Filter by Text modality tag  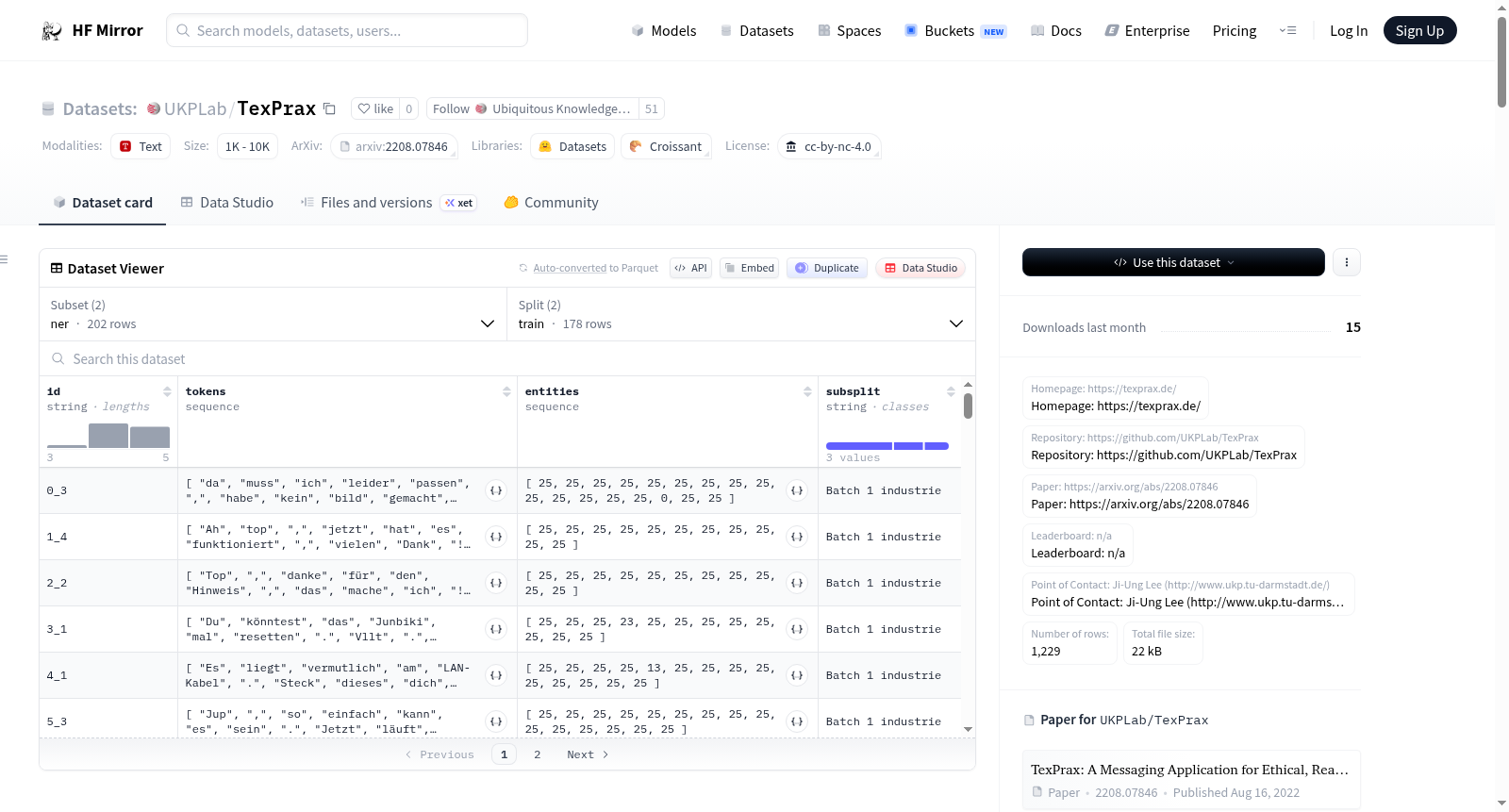[141, 146]
